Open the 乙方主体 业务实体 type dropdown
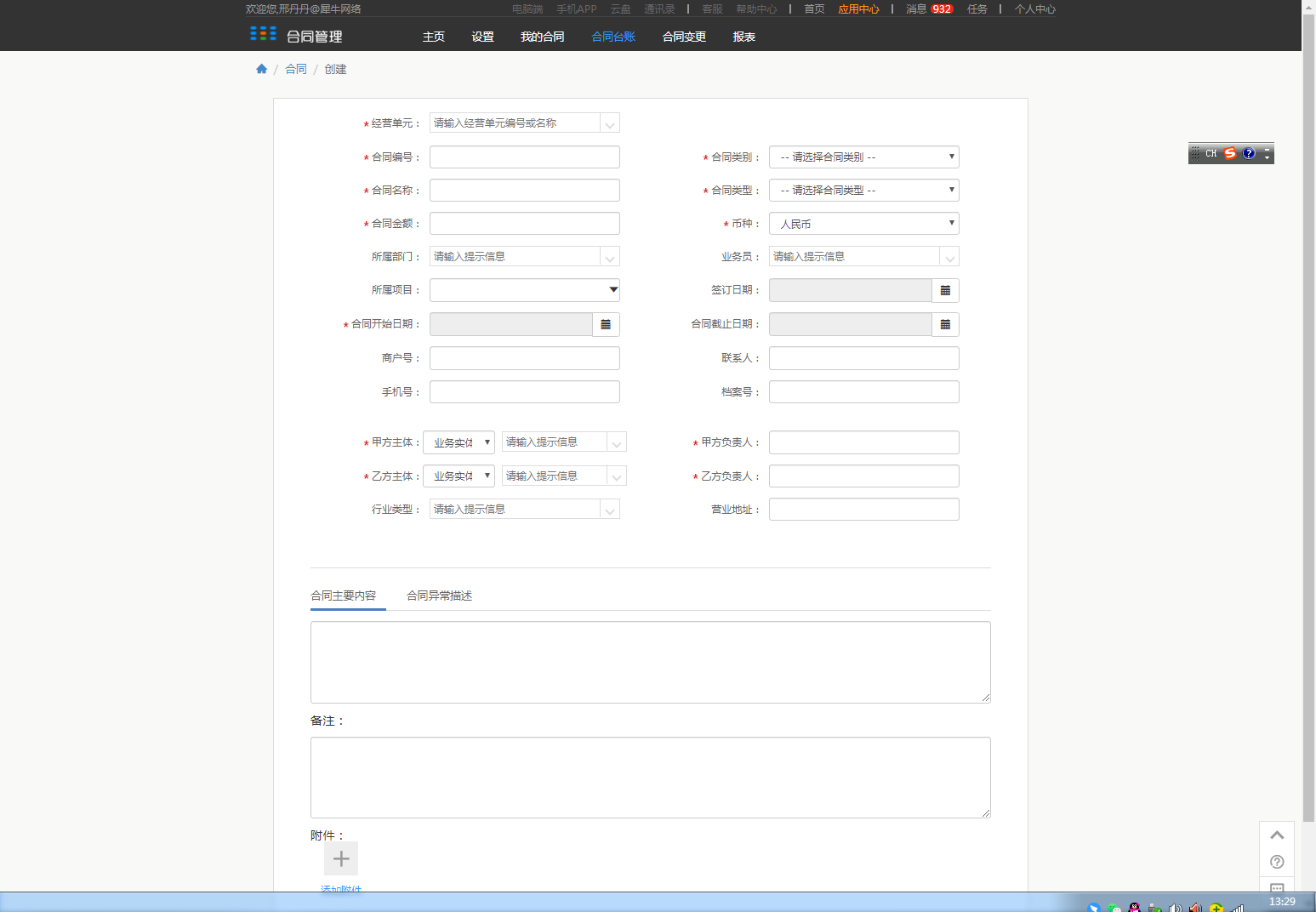Image resolution: width=1316 pixels, height=912 pixels. [459, 476]
